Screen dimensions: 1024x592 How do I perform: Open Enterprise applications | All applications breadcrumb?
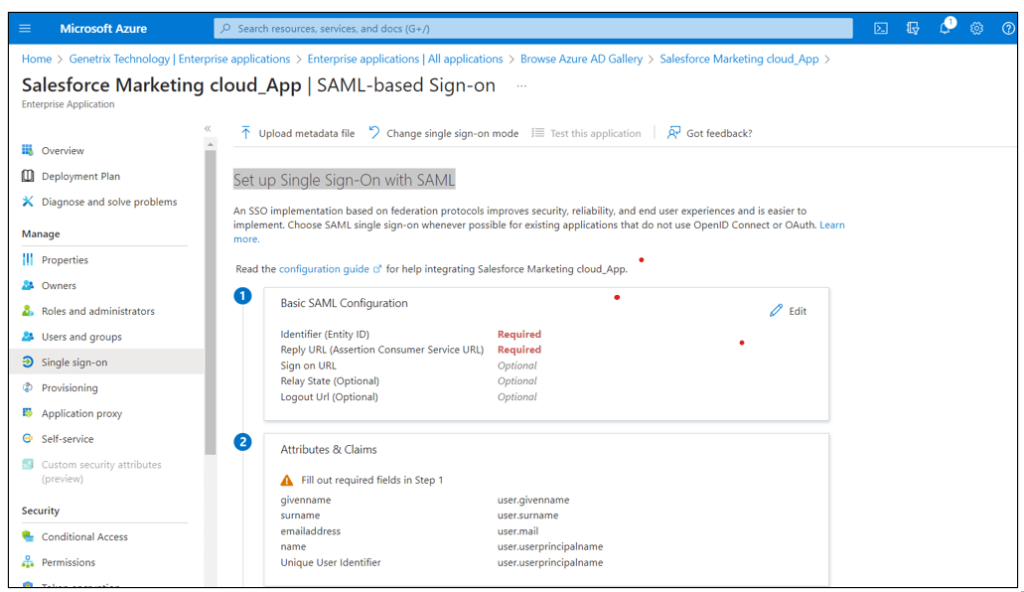tap(405, 59)
